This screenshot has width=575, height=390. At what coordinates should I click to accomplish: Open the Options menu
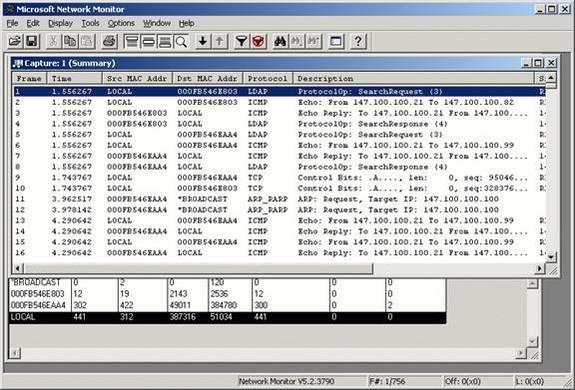click(121, 23)
